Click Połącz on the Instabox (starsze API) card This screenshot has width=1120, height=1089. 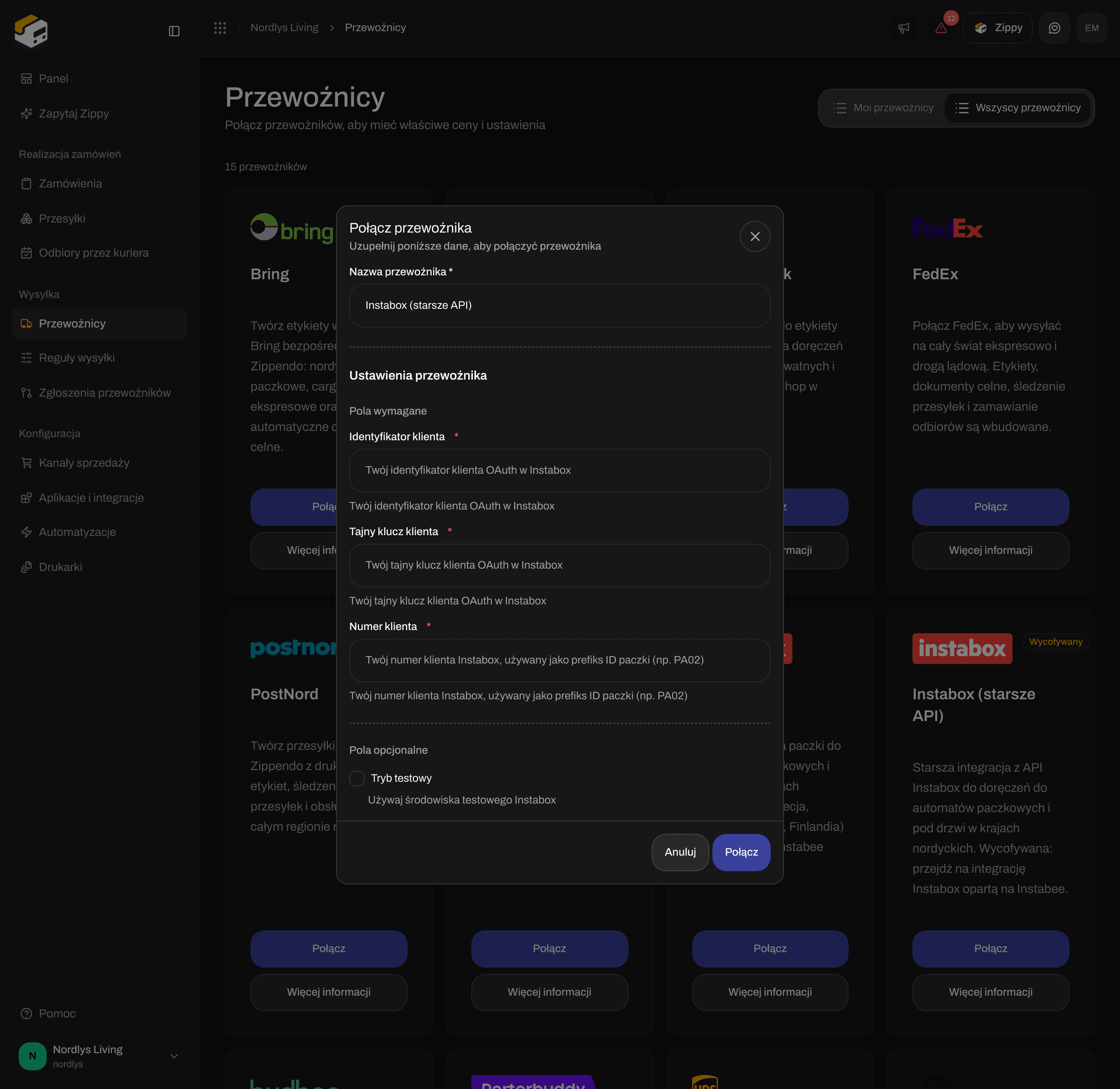[991, 948]
